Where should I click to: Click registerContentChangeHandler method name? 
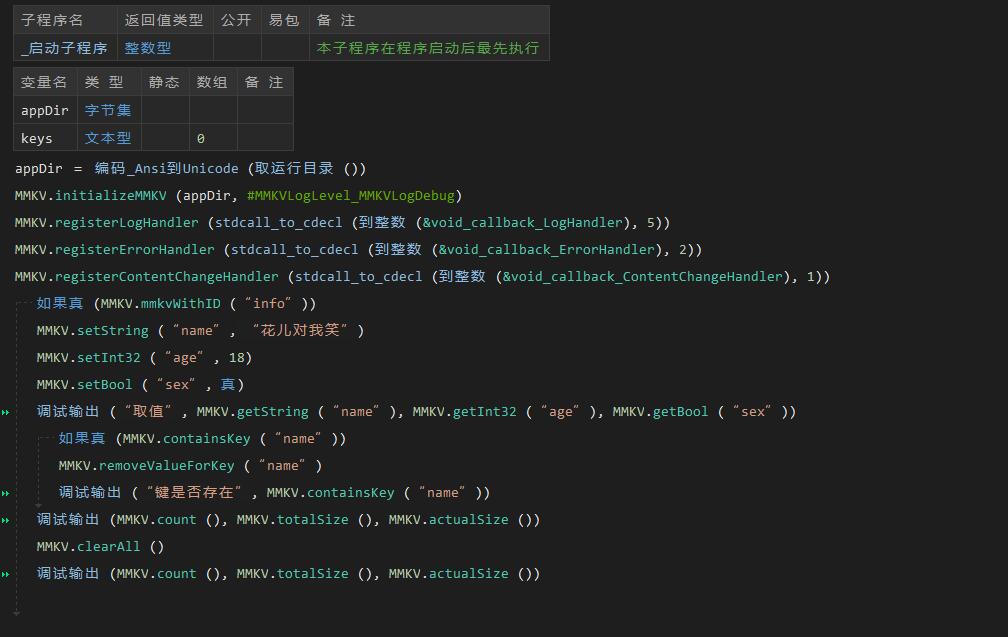click(x=166, y=276)
